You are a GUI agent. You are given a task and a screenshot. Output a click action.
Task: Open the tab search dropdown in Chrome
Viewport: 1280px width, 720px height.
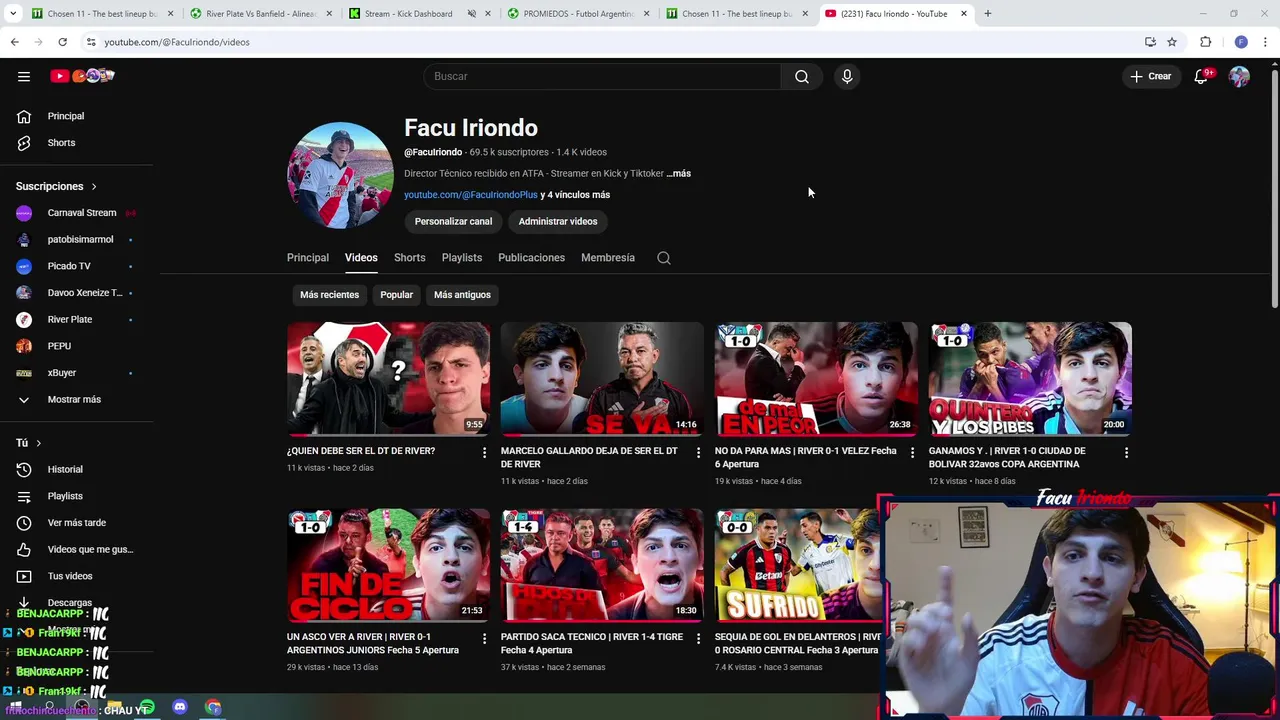pyautogui.click(x=13, y=14)
